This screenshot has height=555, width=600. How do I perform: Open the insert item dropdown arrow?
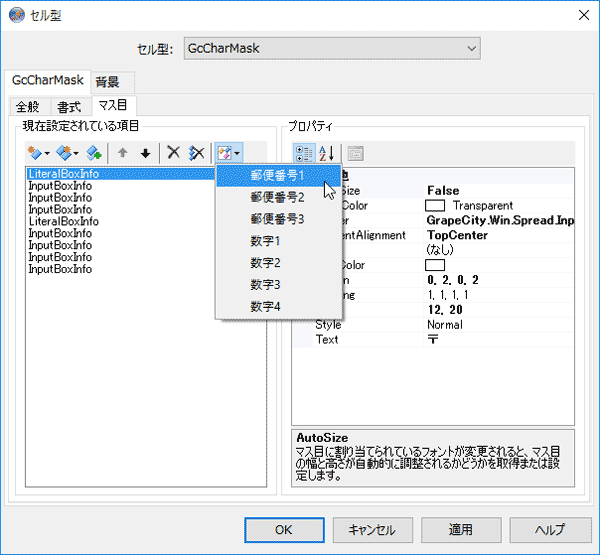[x=76, y=153]
